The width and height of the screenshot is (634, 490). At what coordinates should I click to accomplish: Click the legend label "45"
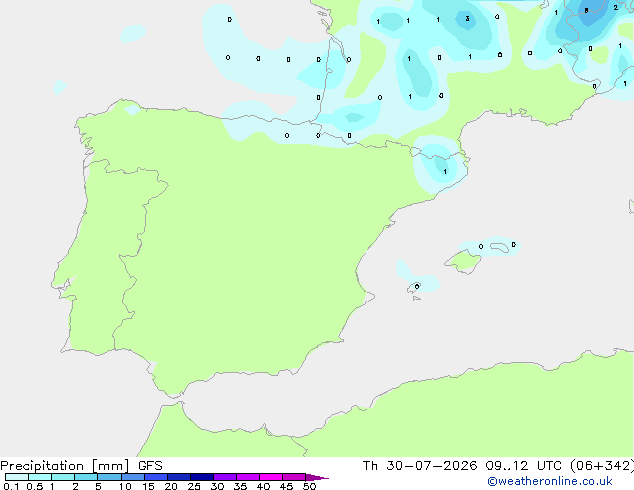pos(286,486)
